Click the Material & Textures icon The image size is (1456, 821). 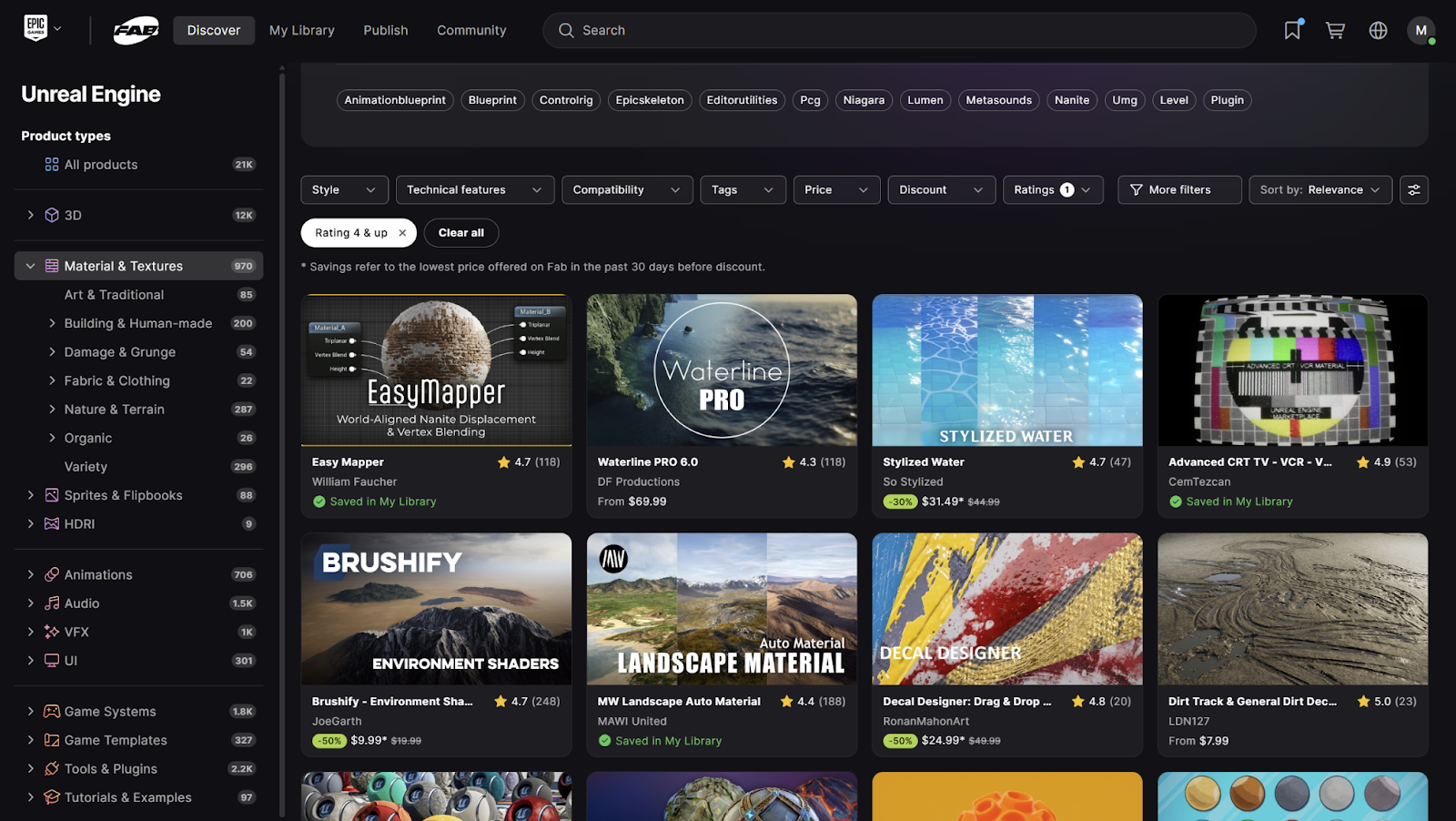[52, 266]
